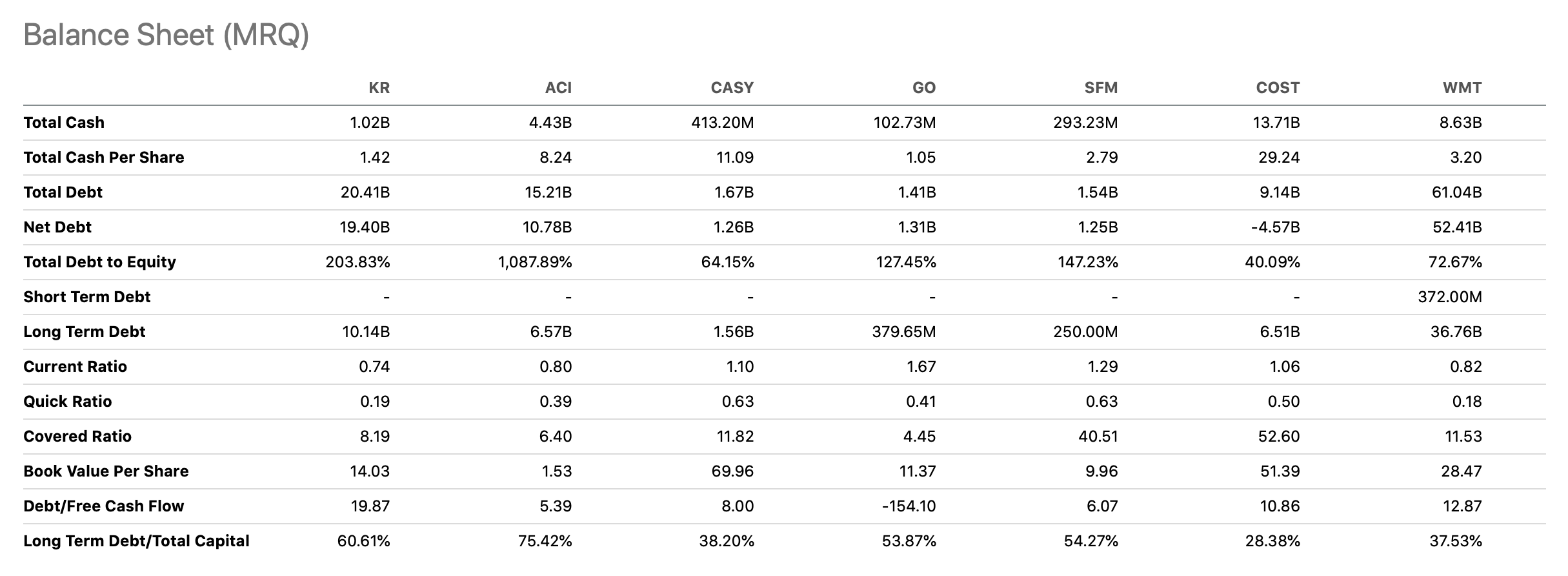The height and width of the screenshot is (576, 1568).
Task: Open the CASY ticker header
Action: click(x=732, y=88)
